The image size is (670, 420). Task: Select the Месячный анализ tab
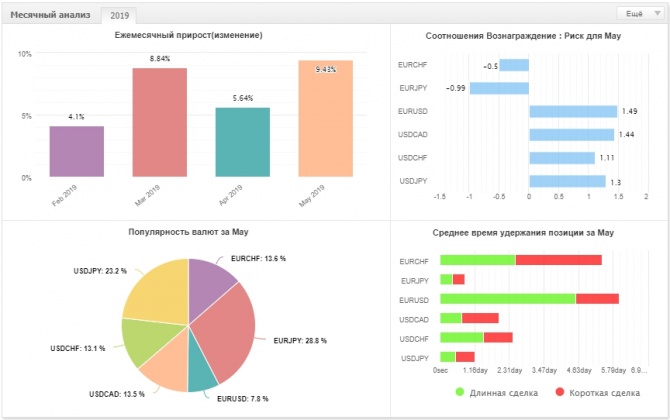pyautogui.click(x=50, y=15)
